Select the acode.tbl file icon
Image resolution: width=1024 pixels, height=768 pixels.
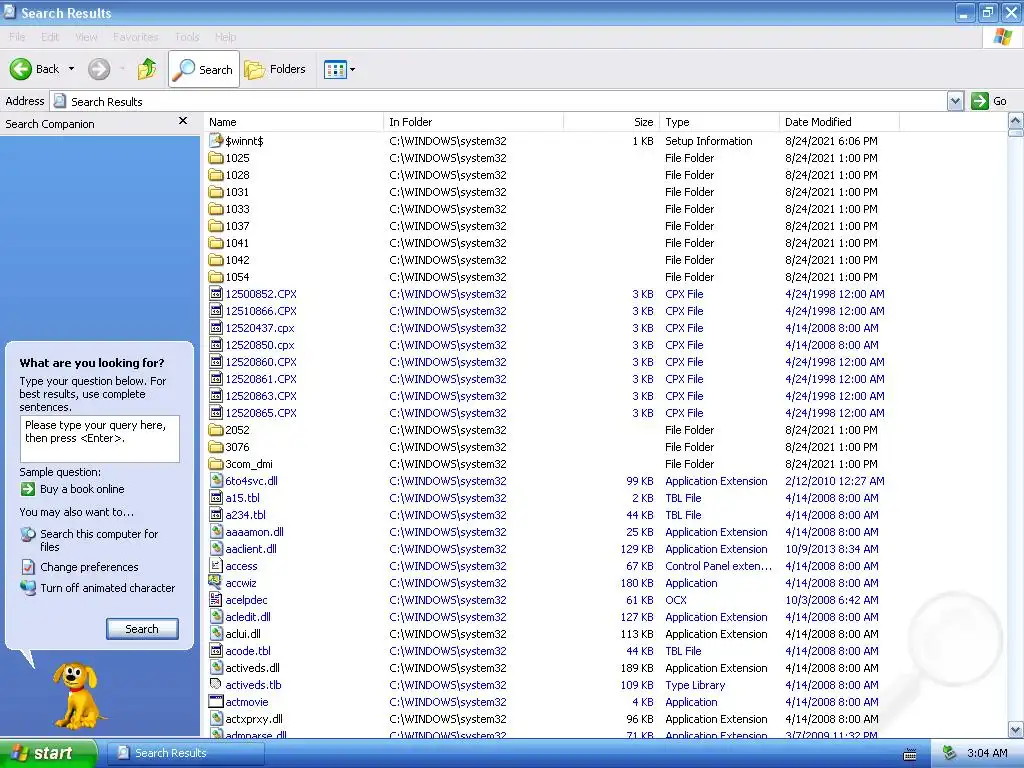(216, 650)
